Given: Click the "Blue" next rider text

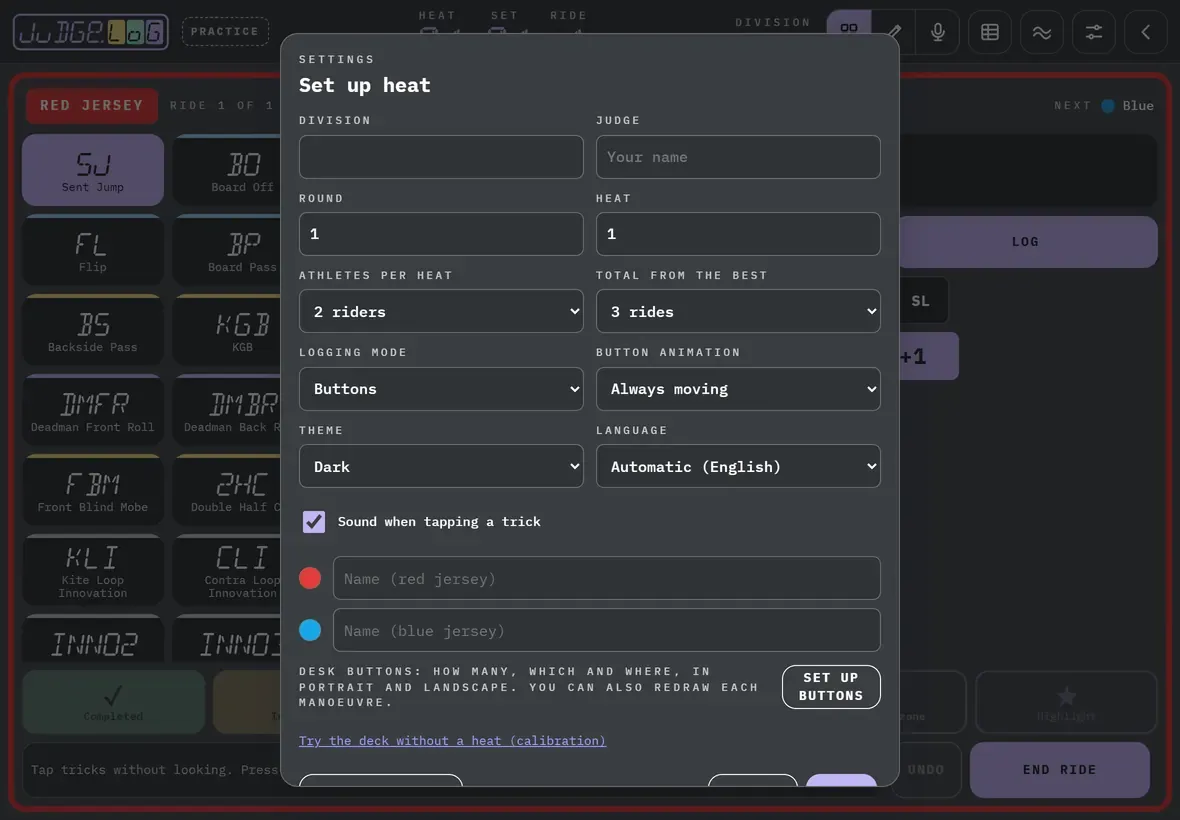Looking at the screenshot, I should tap(1138, 105).
